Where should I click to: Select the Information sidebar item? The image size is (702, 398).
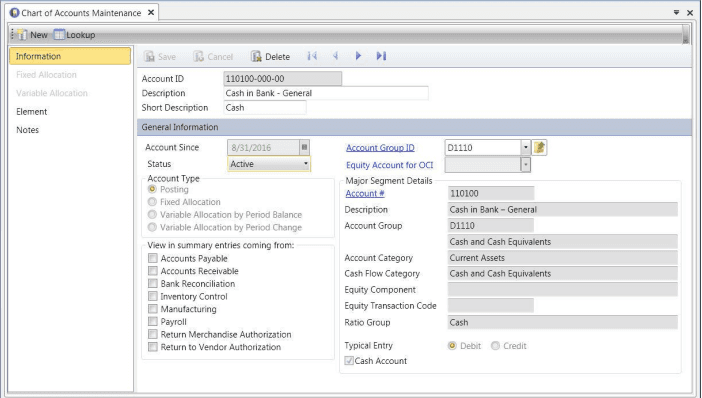(x=70, y=56)
